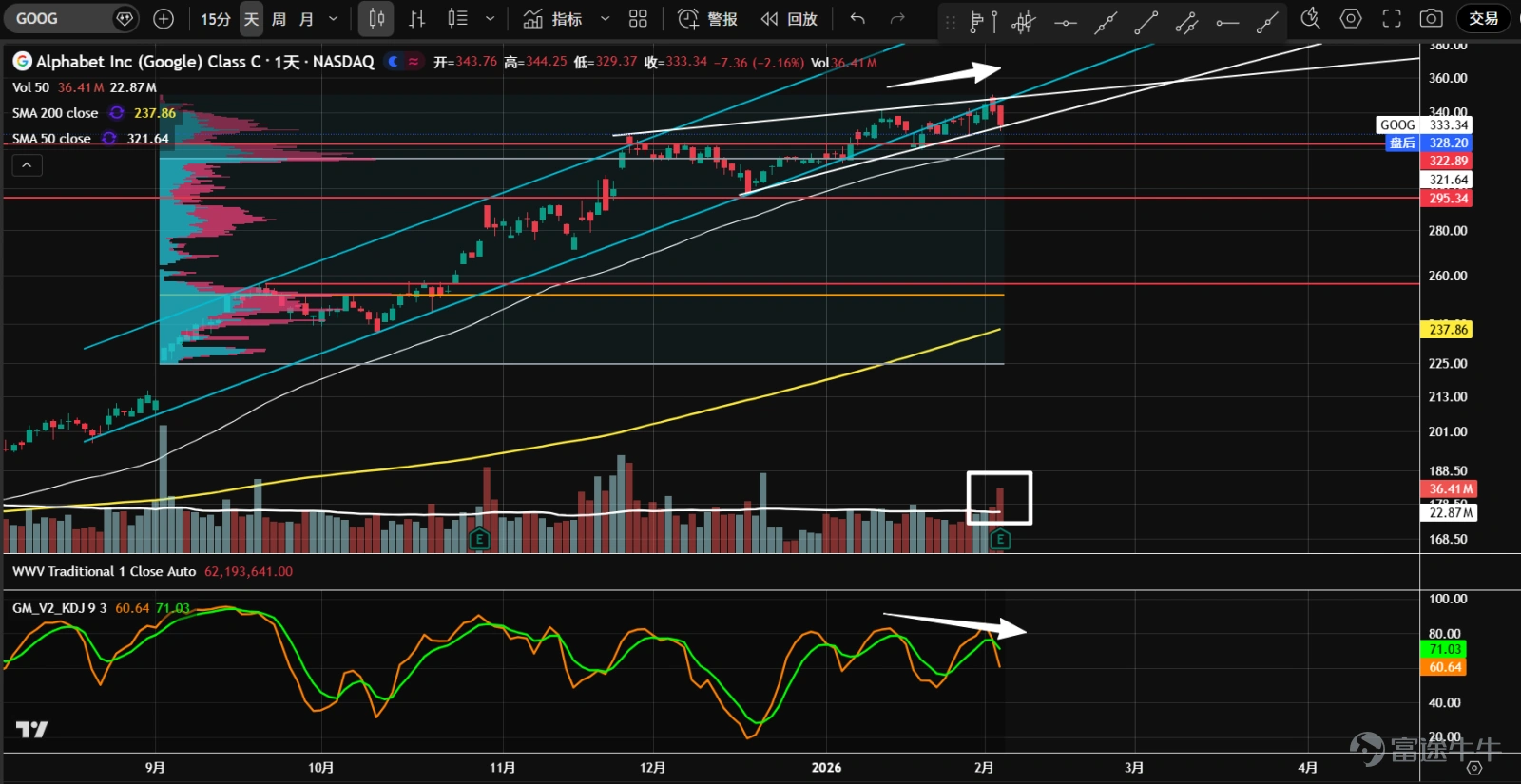Image resolution: width=1521 pixels, height=784 pixels.
Task: Expand the indicators favorites dropdown arrow
Action: click(605, 18)
